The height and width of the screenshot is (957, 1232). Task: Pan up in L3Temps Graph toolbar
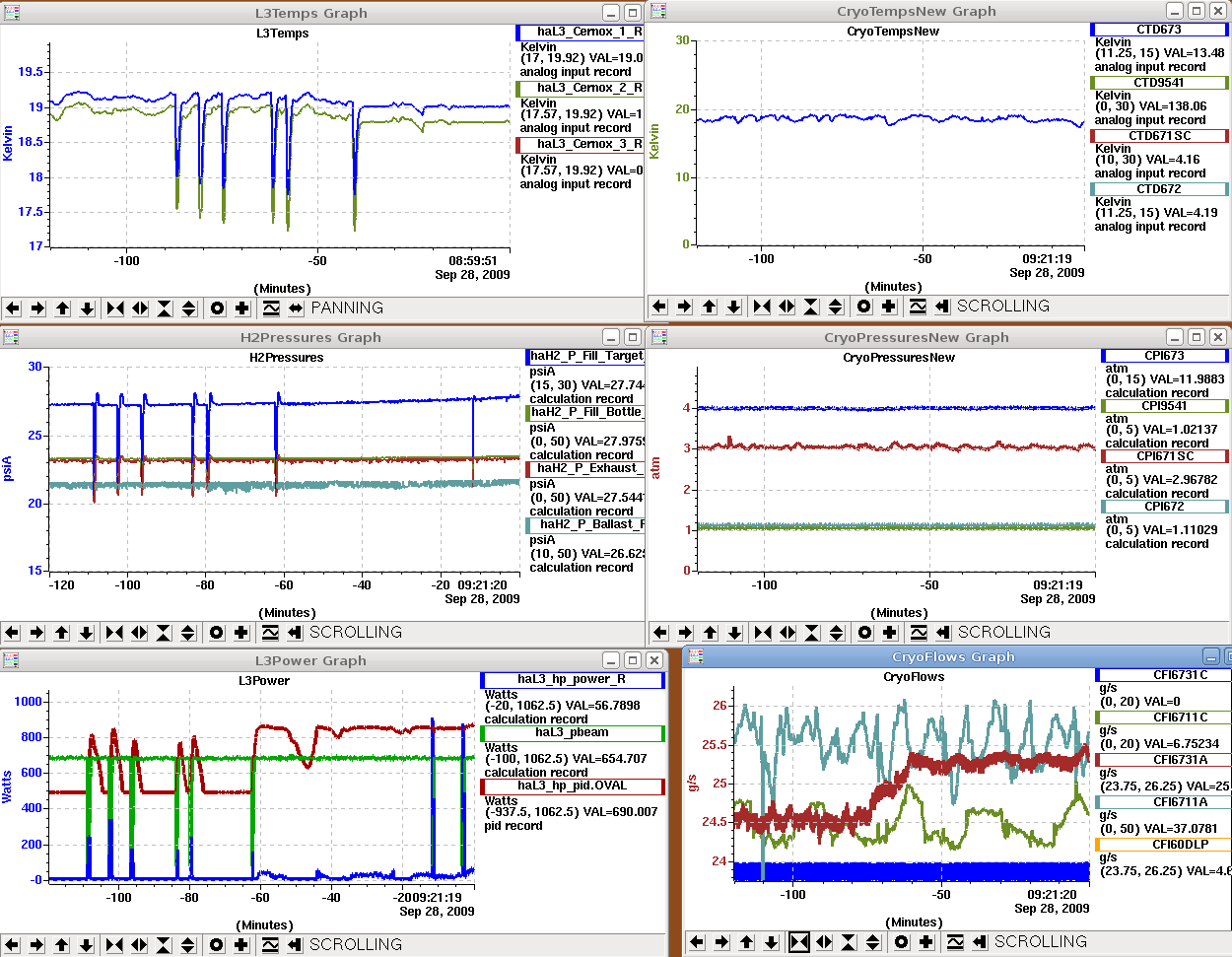pyautogui.click(x=63, y=308)
